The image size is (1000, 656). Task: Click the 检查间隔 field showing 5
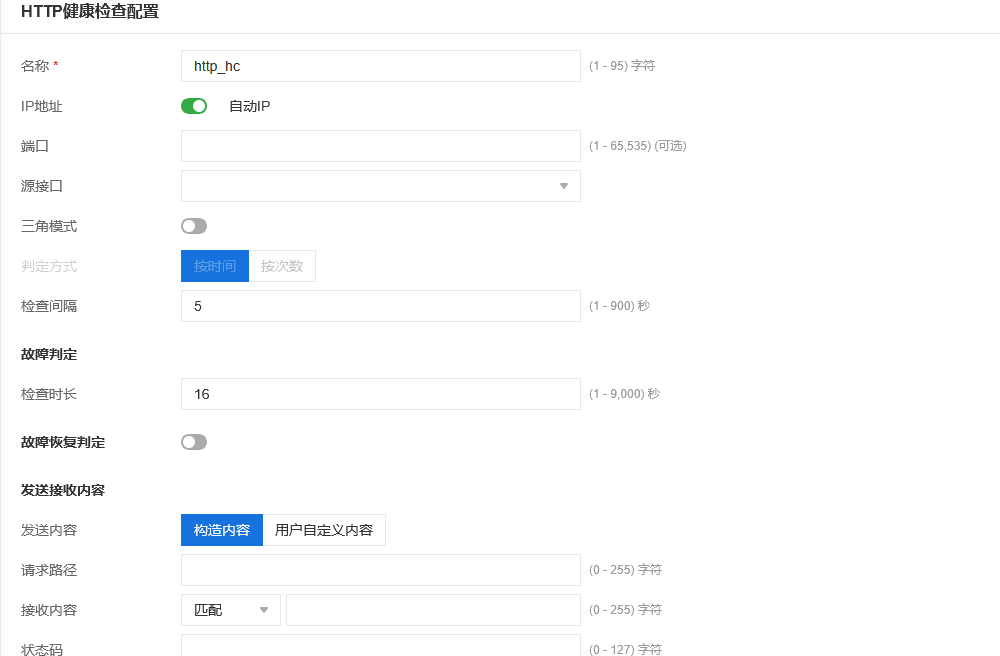click(380, 306)
